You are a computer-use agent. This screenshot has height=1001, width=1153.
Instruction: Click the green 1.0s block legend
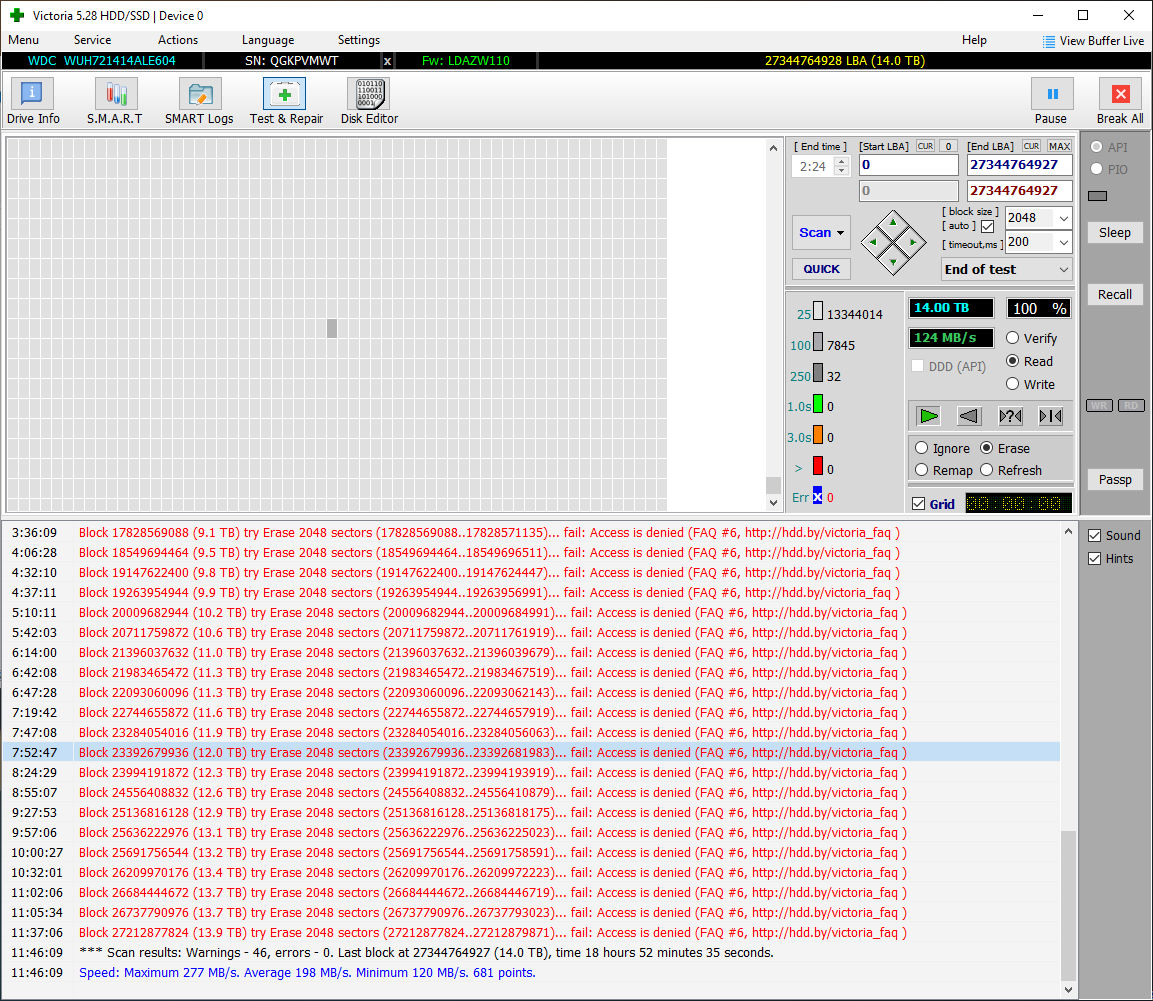click(818, 405)
